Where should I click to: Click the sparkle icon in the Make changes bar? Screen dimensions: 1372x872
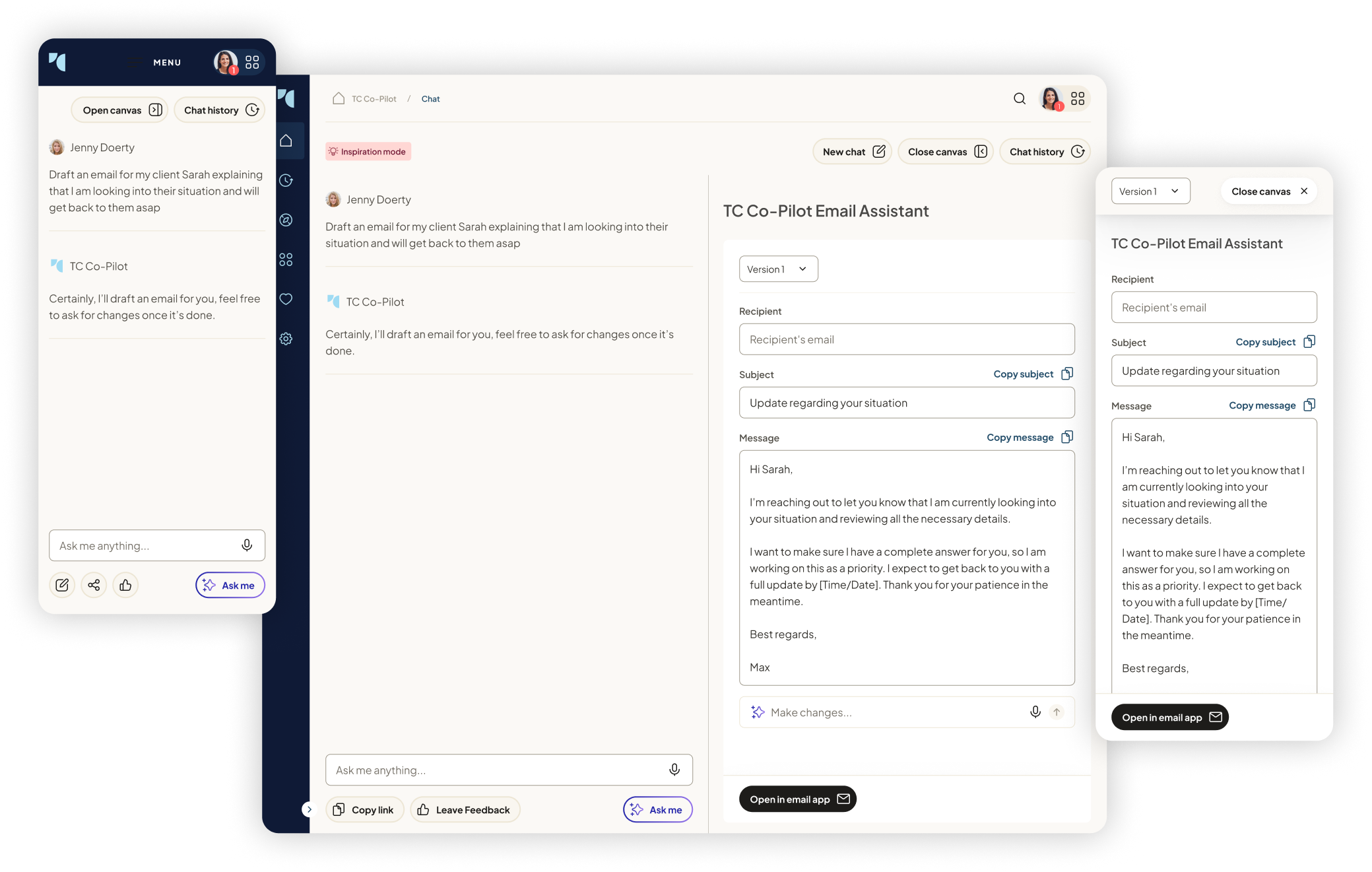tap(758, 712)
